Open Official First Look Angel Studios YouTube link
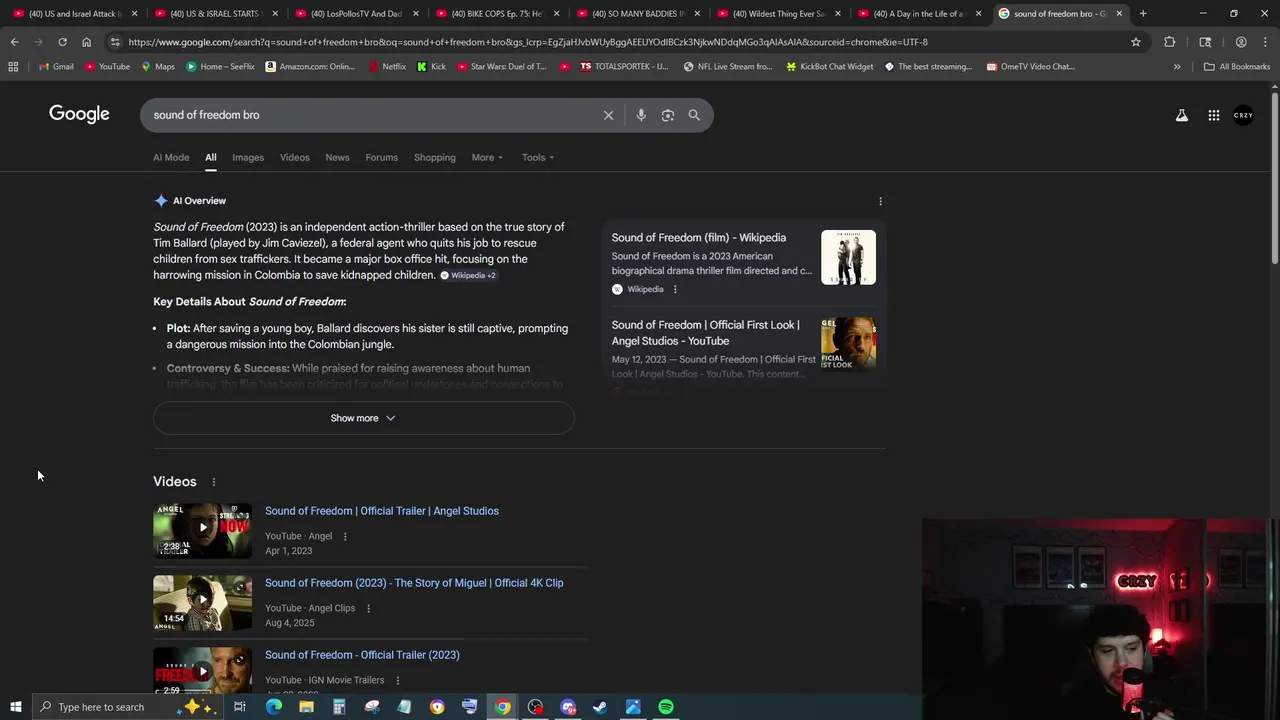The width and height of the screenshot is (1280, 720). click(x=706, y=333)
